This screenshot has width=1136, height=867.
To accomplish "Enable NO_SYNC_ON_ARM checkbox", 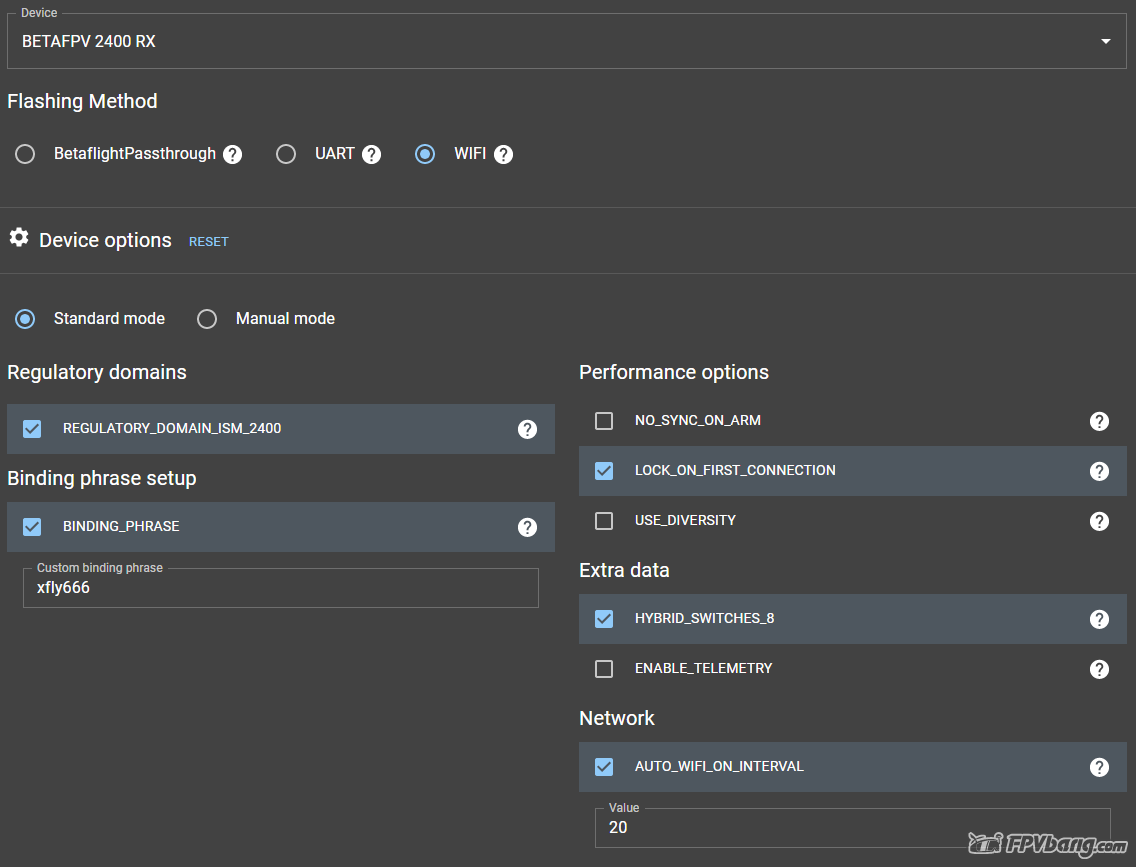I will click(x=604, y=421).
